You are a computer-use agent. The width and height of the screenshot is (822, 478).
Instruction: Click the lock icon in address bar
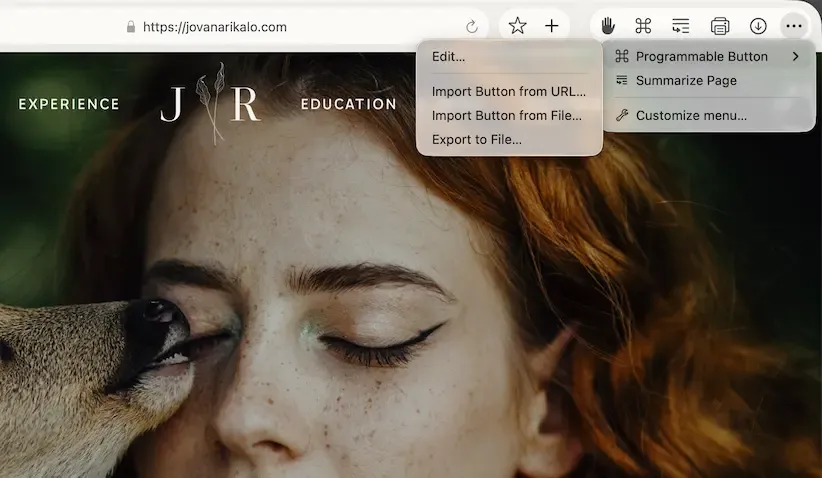(x=131, y=27)
